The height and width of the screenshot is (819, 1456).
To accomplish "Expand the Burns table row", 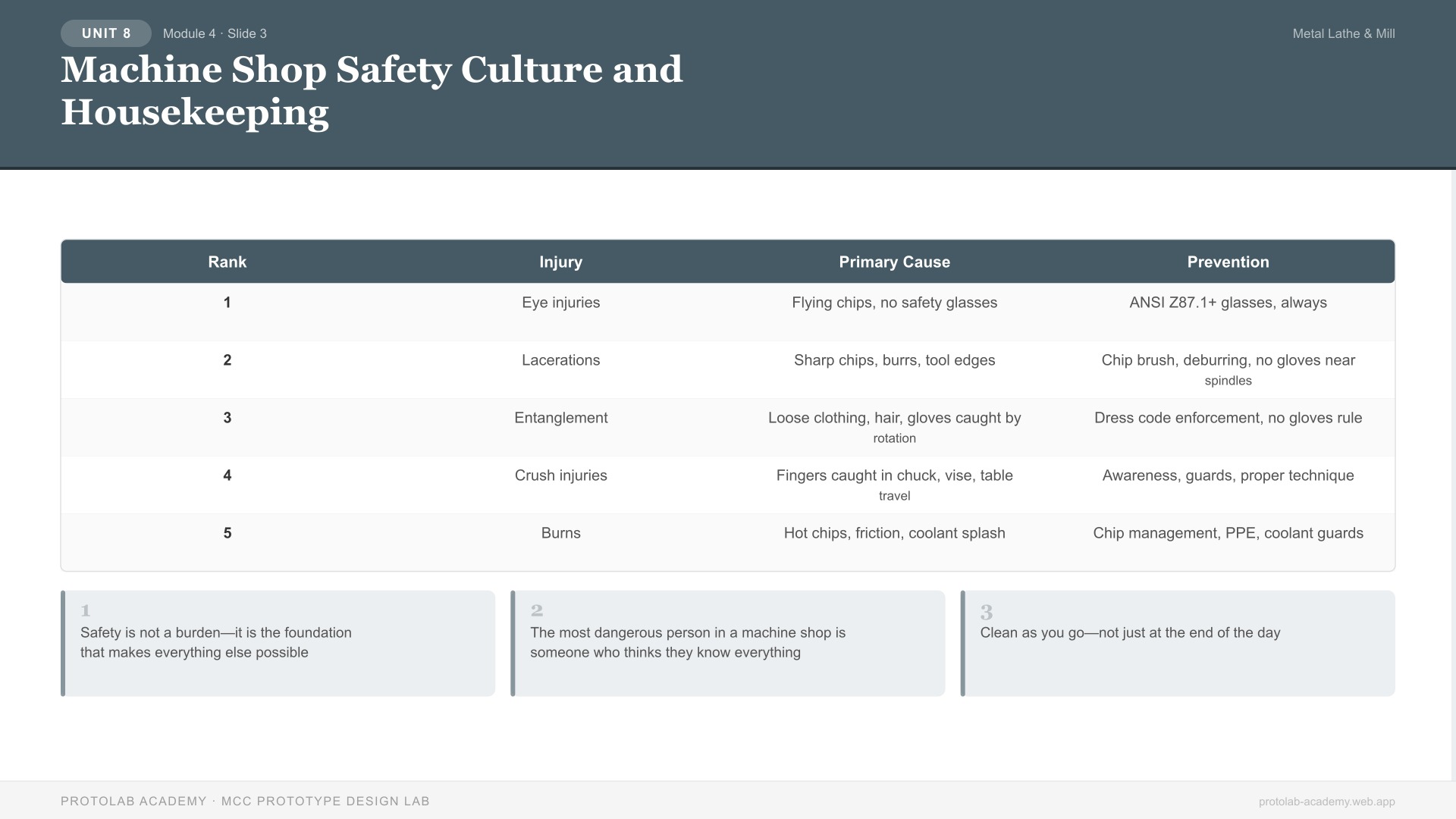I will pyautogui.click(x=561, y=532).
